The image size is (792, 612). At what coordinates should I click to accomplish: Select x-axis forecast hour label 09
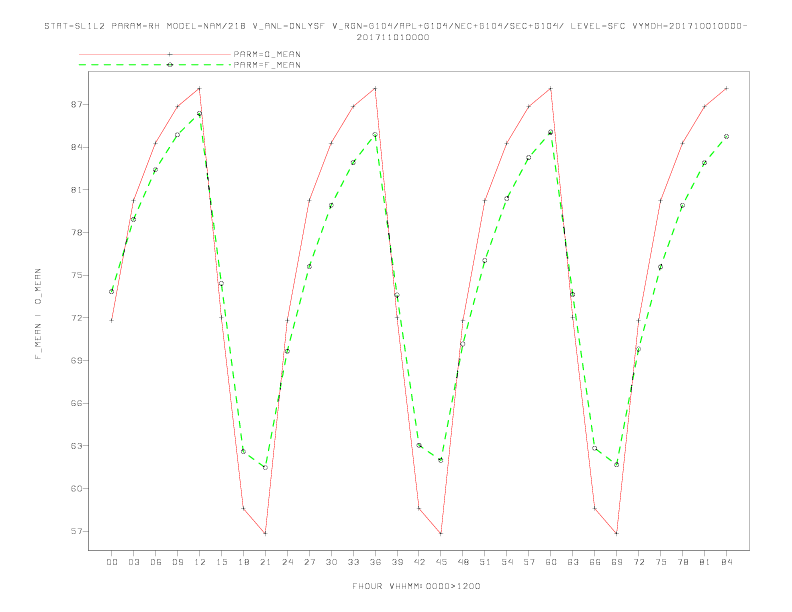[x=177, y=562]
